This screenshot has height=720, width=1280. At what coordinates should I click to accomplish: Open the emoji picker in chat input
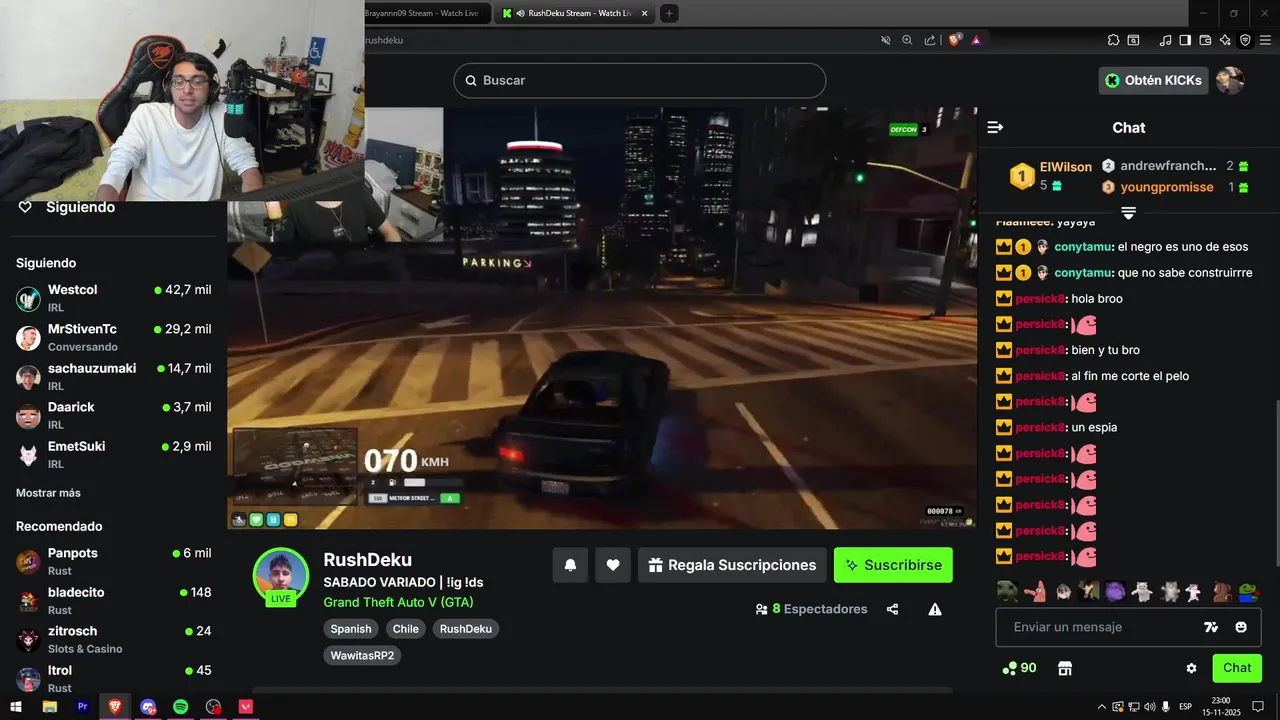(1241, 627)
